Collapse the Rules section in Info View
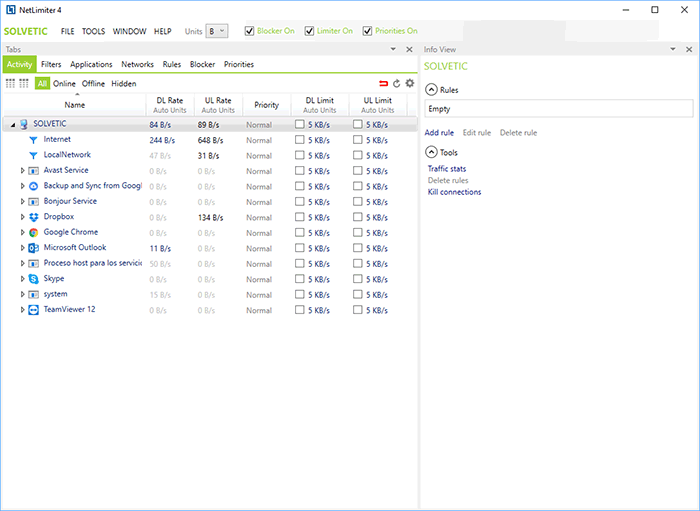This screenshot has width=700, height=511. (x=431, y=90)
